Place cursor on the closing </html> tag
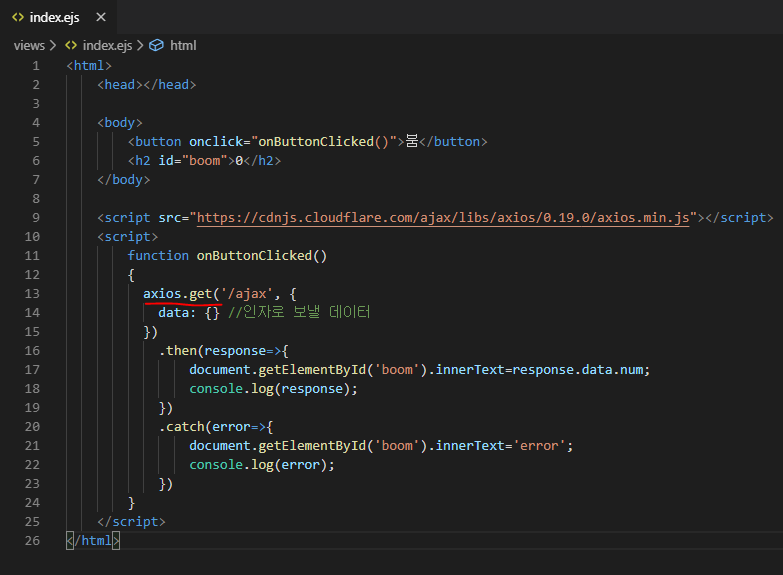The height and width of the screenshot is (575, 783). tap(93, 540)
